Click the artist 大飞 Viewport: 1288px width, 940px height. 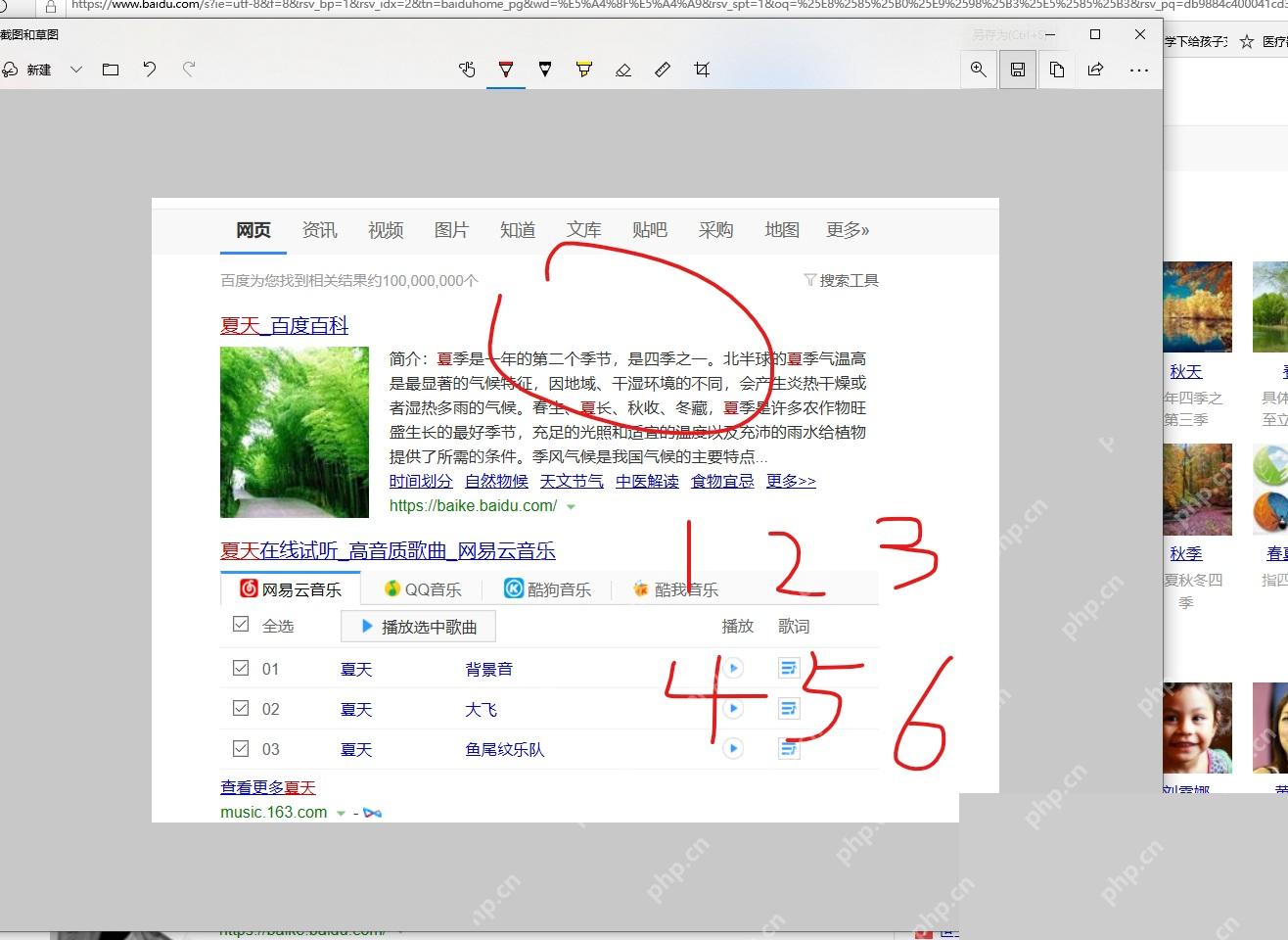pos(481,710)
